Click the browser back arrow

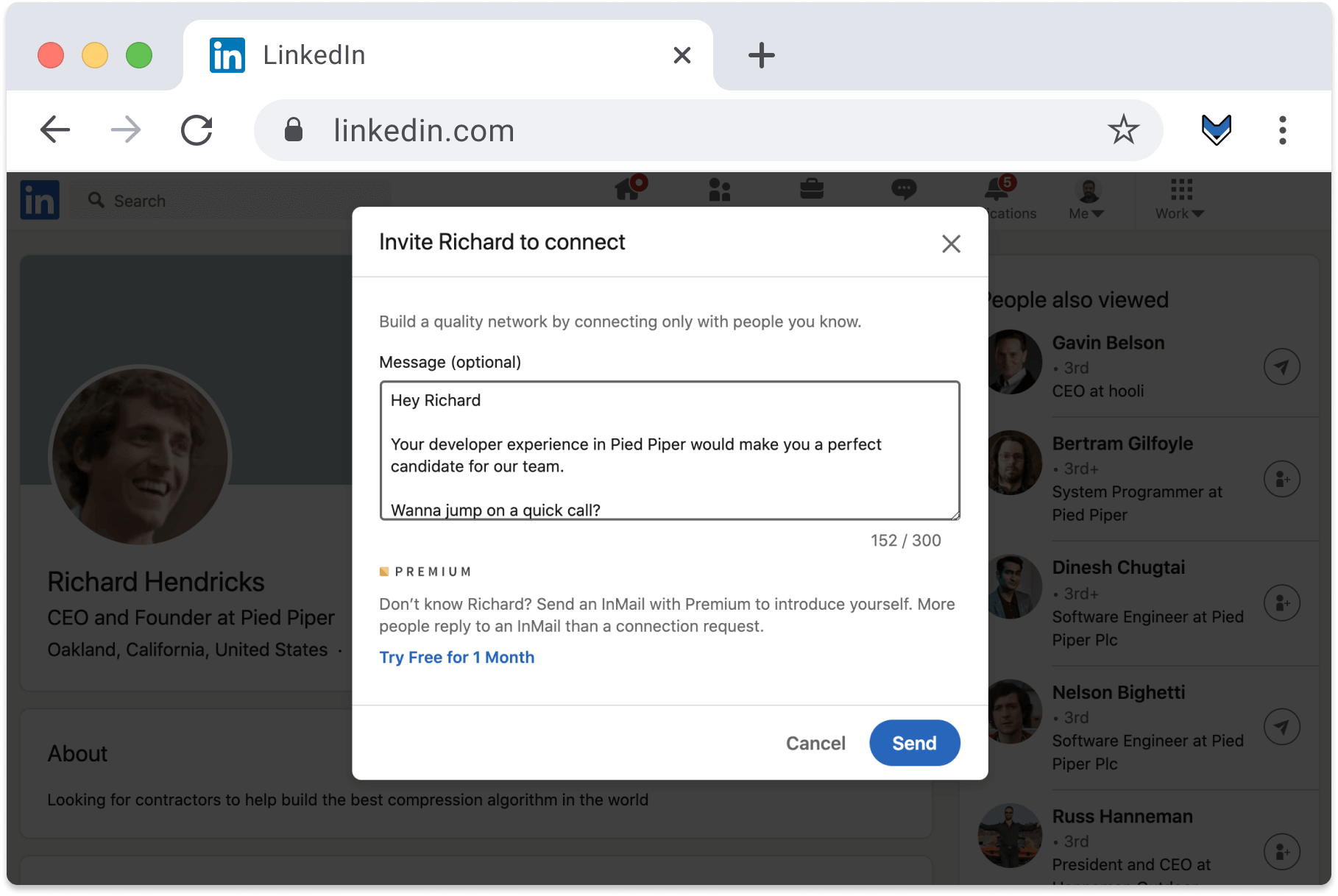click(x=55, y=130)
